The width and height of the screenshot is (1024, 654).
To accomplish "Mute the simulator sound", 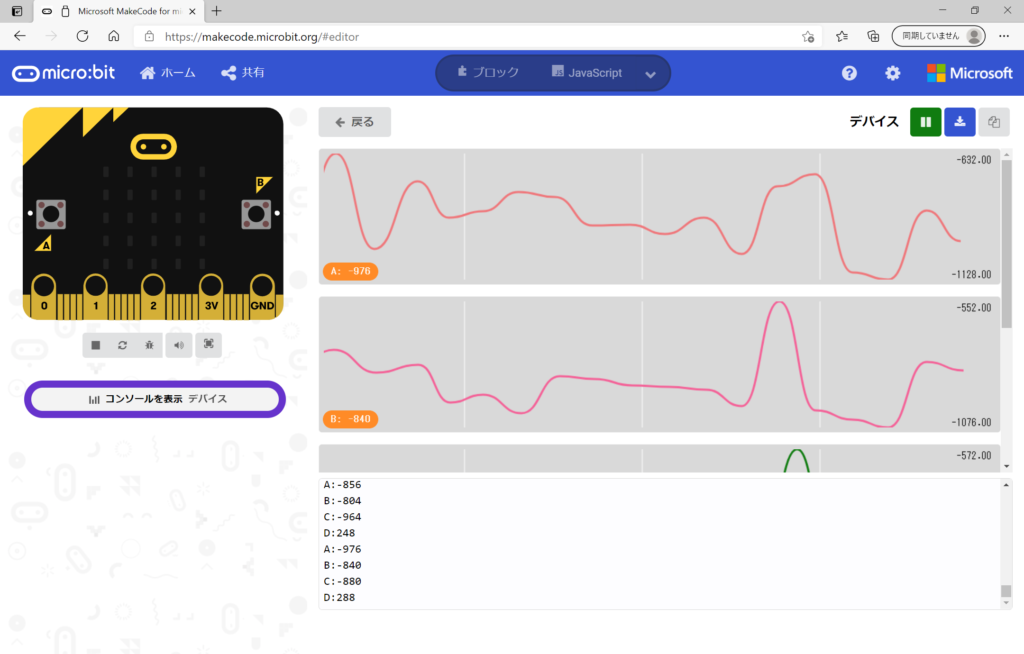I will pyautogui.click(x=178, y=345).
